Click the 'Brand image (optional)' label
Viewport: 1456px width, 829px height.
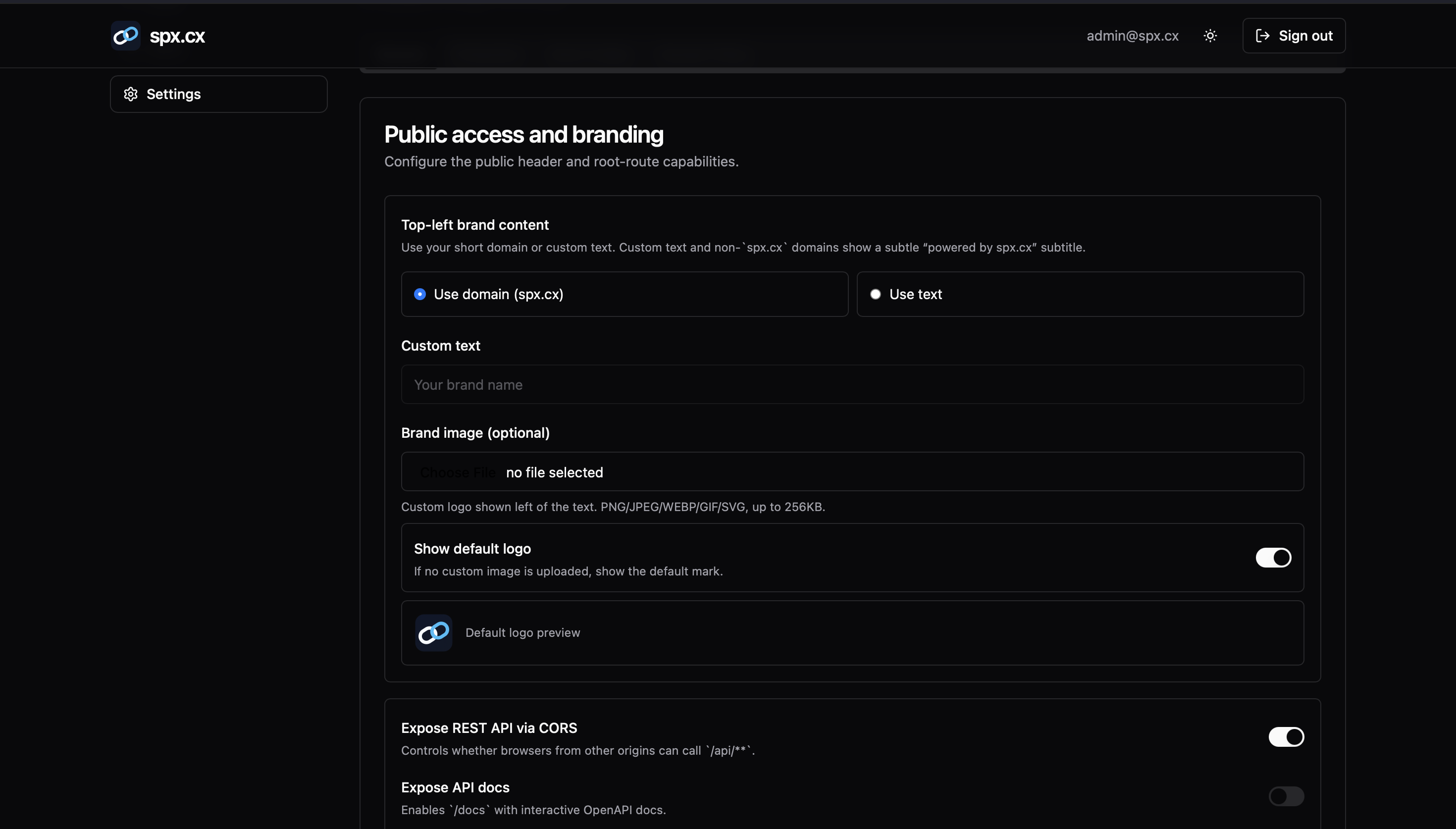475,433
